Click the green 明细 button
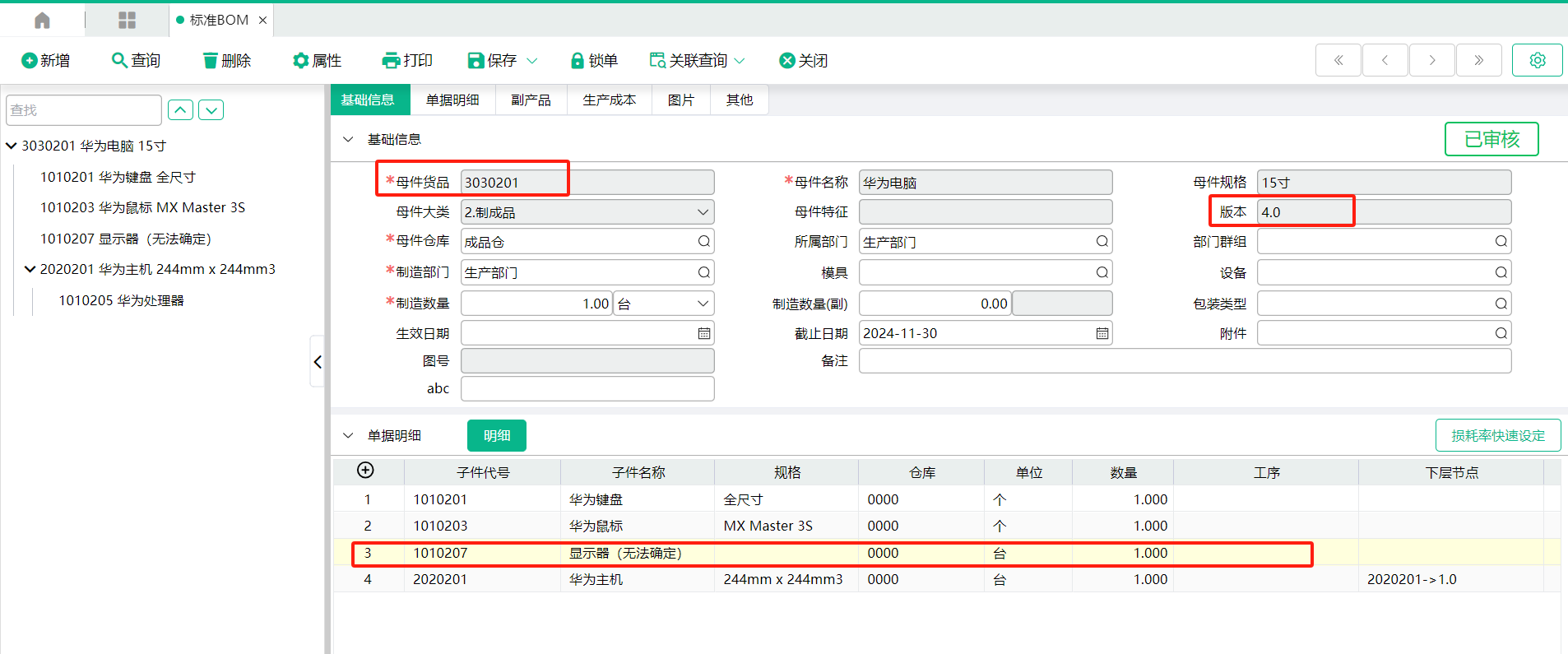Viewport: 1568px width, 654px height. point(497,435)
